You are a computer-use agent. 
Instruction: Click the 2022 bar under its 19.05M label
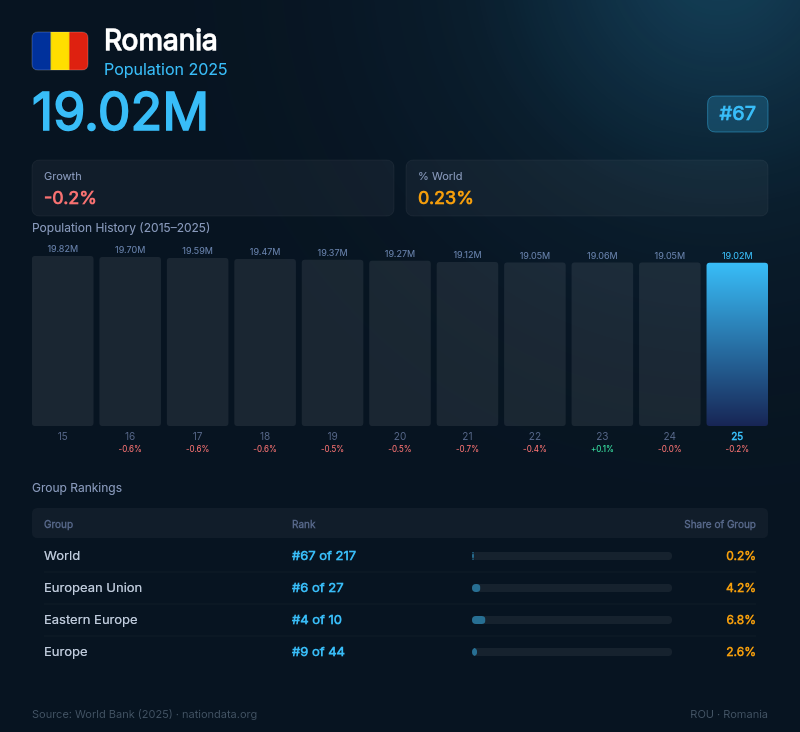pyautogui.click(x=535, y=344)
